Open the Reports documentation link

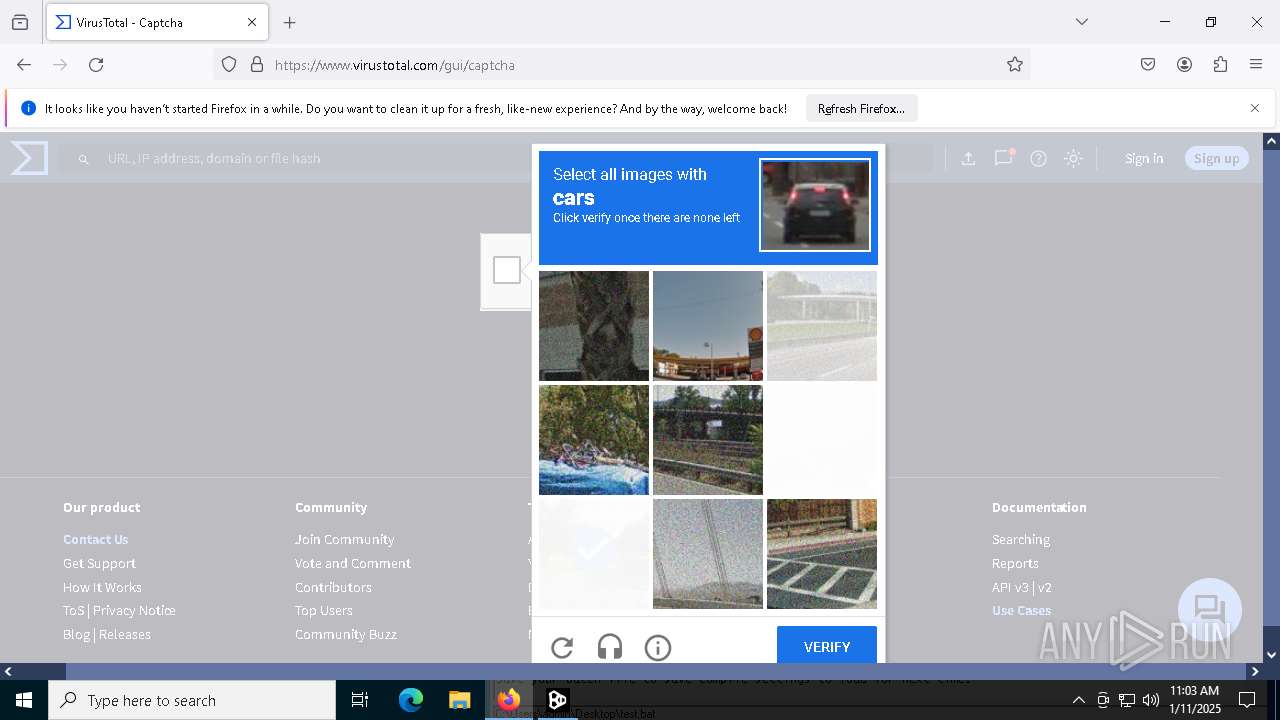(x=1015, y=563)
